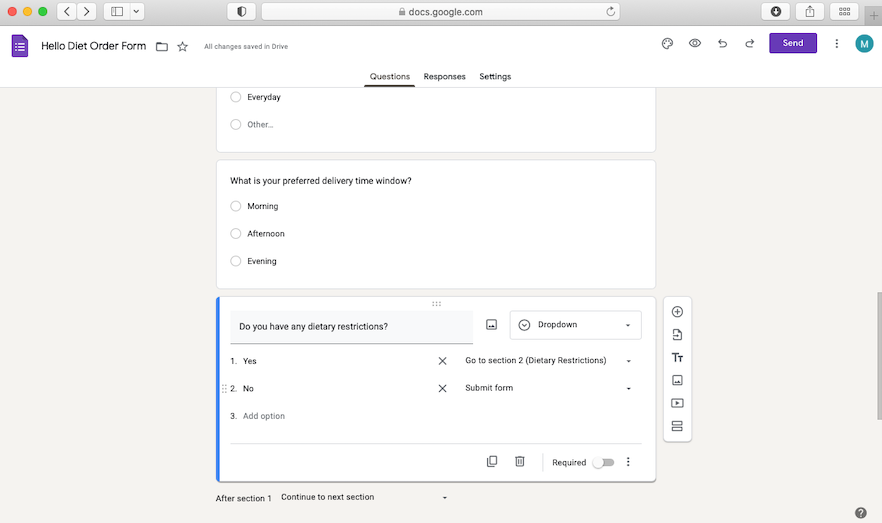Duplicate the dietary restrictions question
Image resolution: width=882 pixels, height=523 pixels.
click(492, 462)
